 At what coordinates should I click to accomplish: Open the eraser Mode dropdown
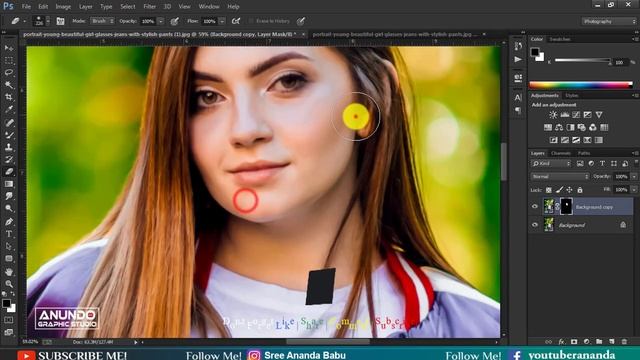point(102,21)
